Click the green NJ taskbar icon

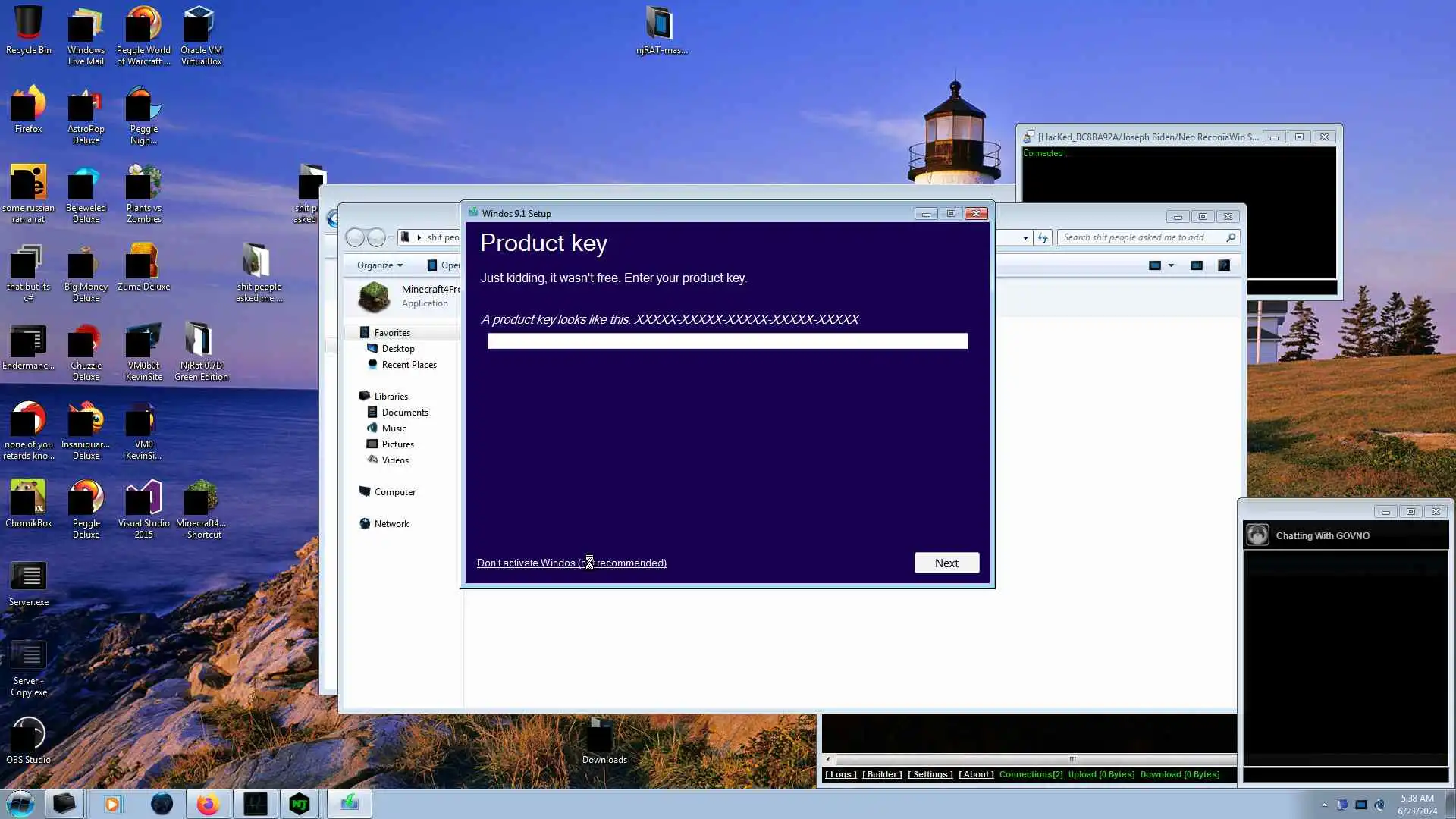pyautogui.click(x=300, y=804)
